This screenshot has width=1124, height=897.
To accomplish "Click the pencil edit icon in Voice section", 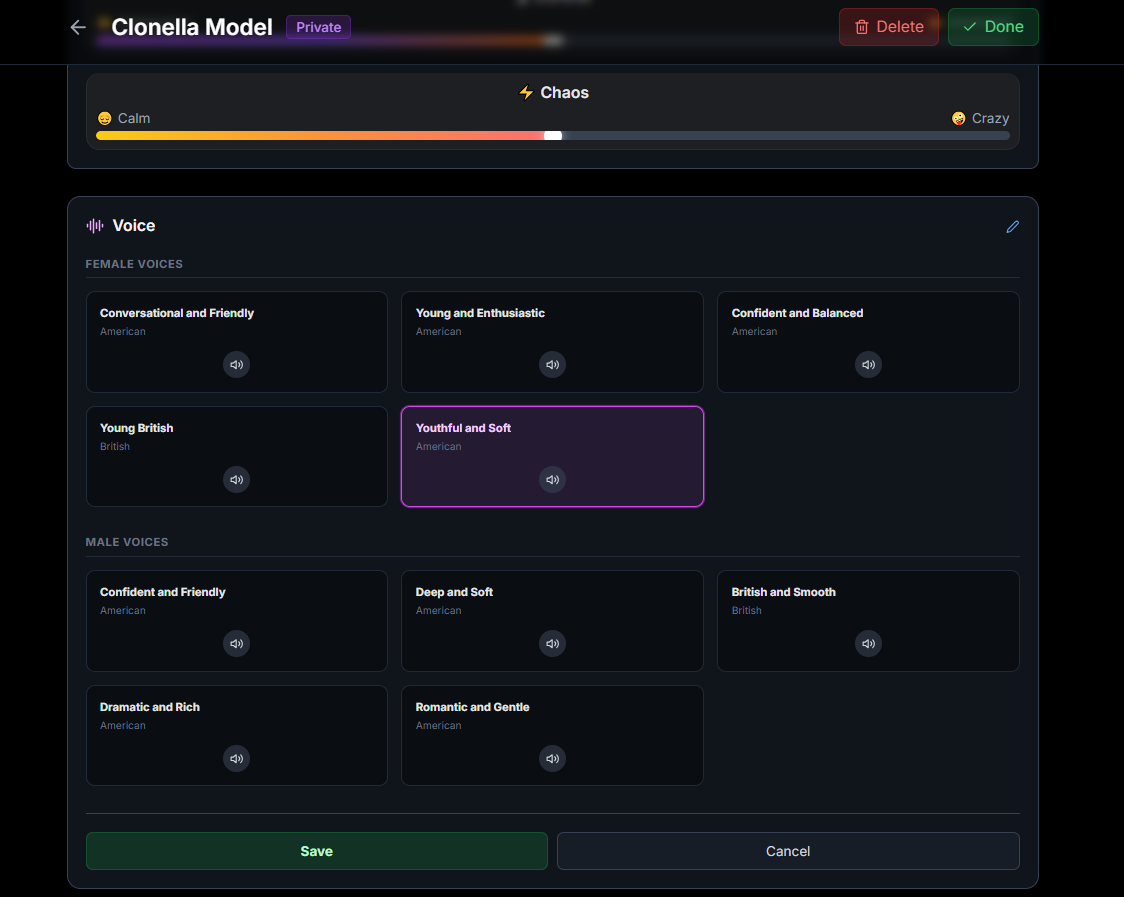I will click(1012, 227).
